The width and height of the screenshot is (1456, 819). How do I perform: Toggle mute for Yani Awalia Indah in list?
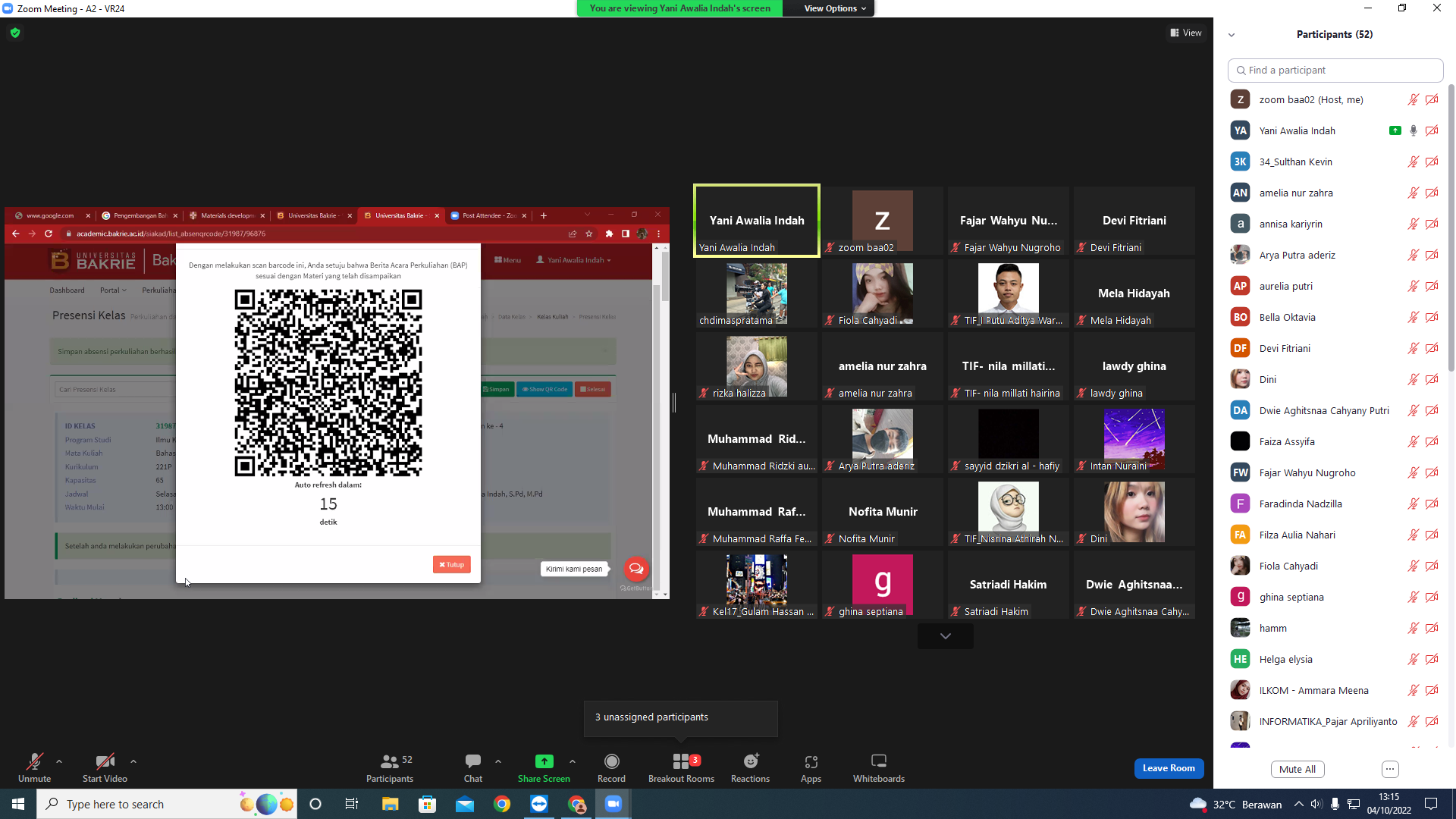1414,130
